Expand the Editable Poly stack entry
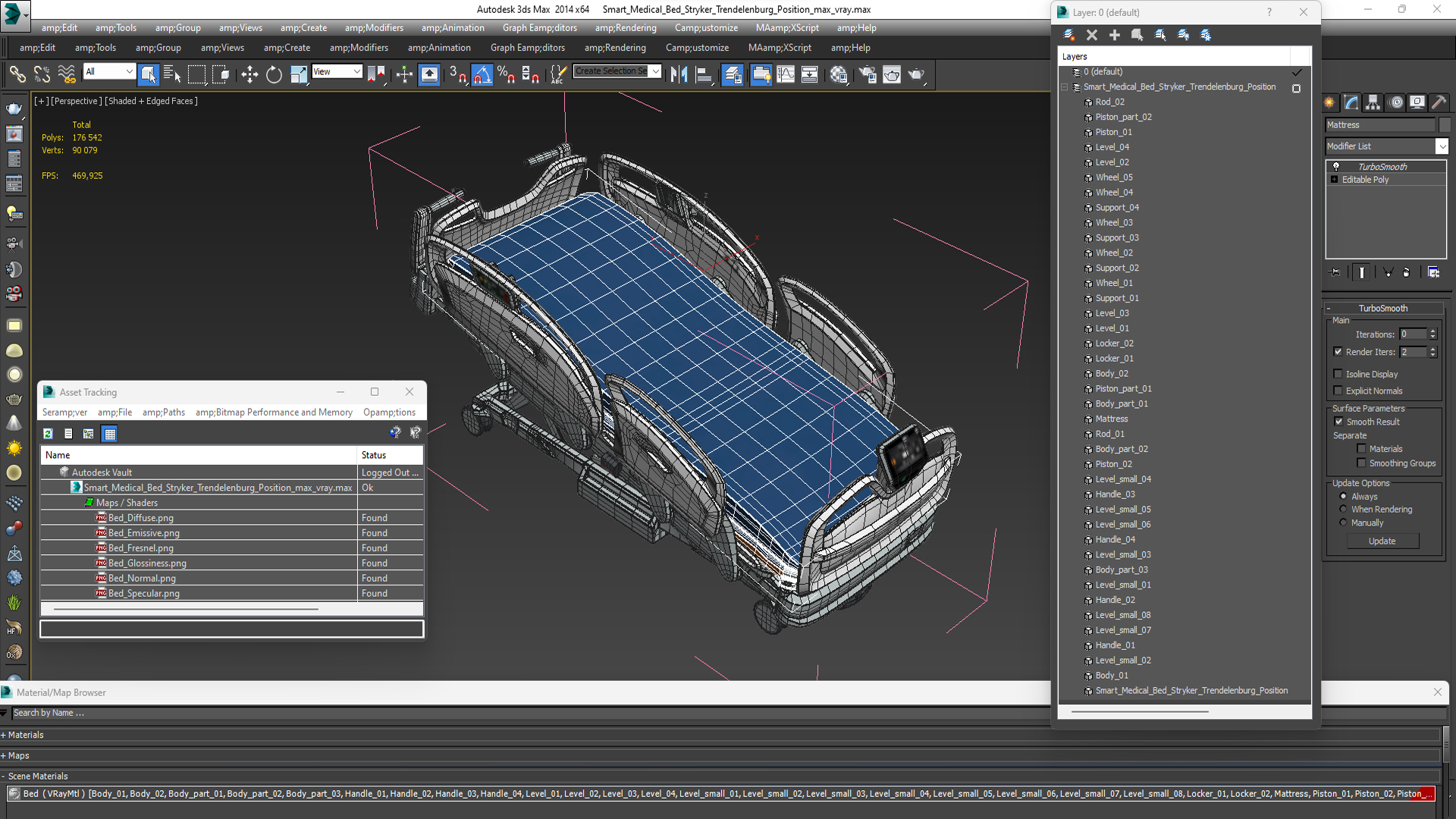Image resolution: width=1456 pixels, height=819 pixels. 1335,180
